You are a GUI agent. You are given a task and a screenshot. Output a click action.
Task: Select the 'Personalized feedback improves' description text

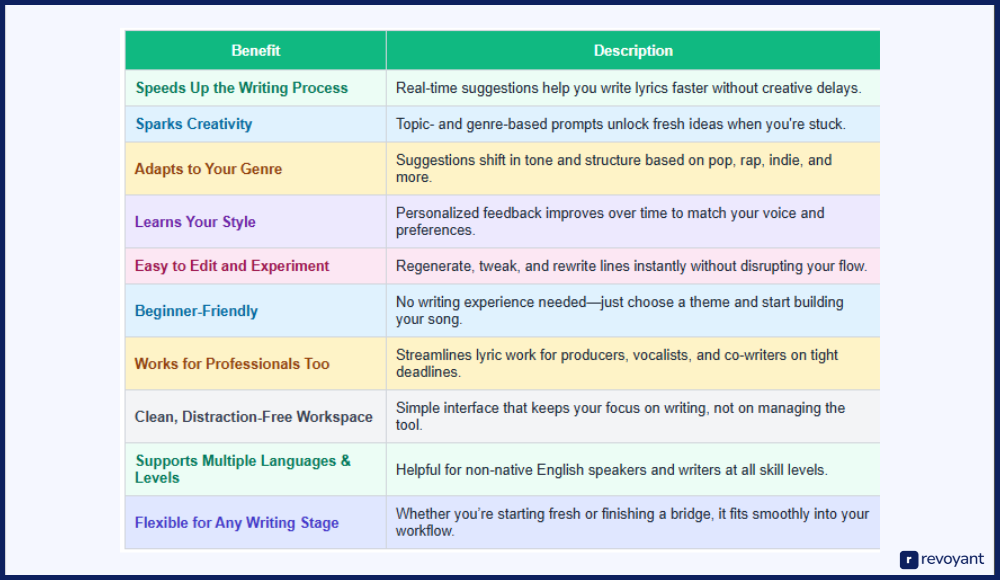pyautogui.click(x=610, y=221)
